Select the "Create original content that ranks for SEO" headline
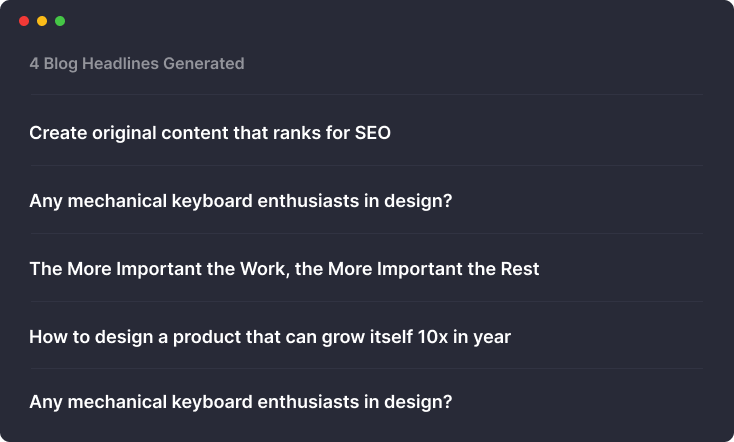 (210, 133)
